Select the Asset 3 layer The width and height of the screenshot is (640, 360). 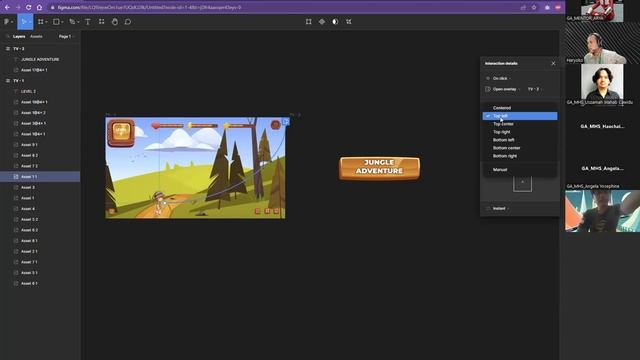click(40, 187)
